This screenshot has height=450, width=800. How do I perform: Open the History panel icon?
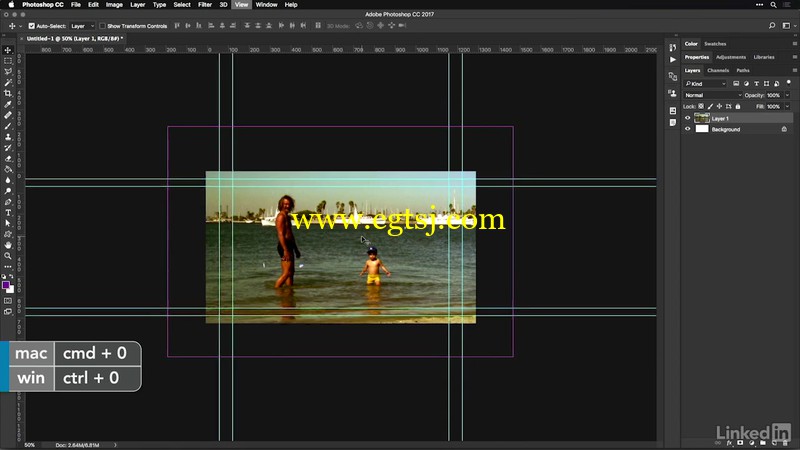pos(672,47)
